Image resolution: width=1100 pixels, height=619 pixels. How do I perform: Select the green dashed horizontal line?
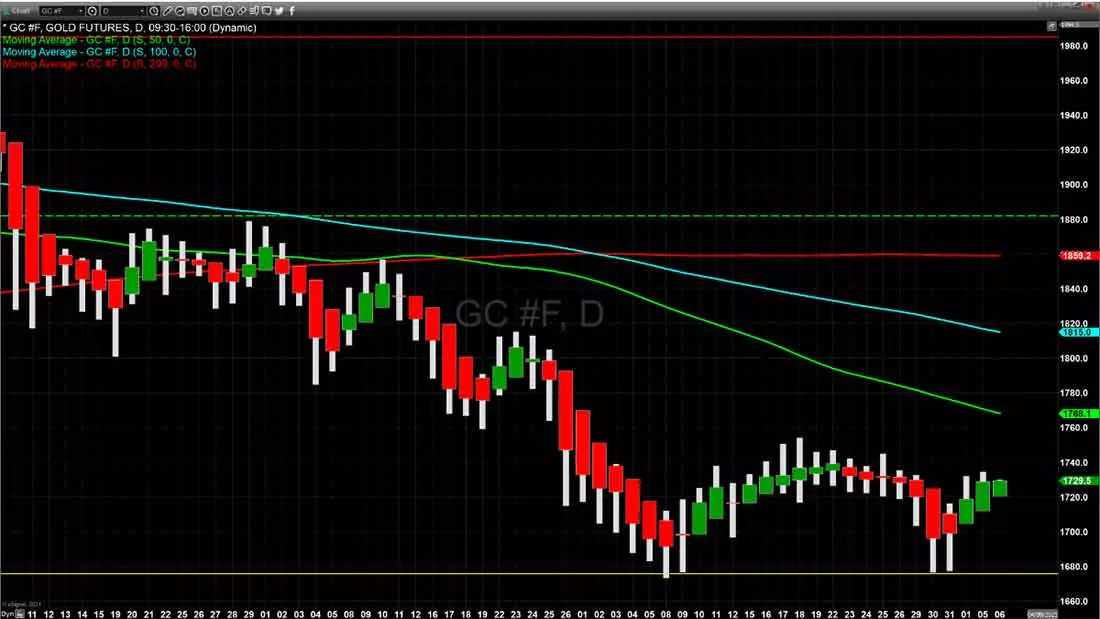pyautogui.click(x=529, y=216)
